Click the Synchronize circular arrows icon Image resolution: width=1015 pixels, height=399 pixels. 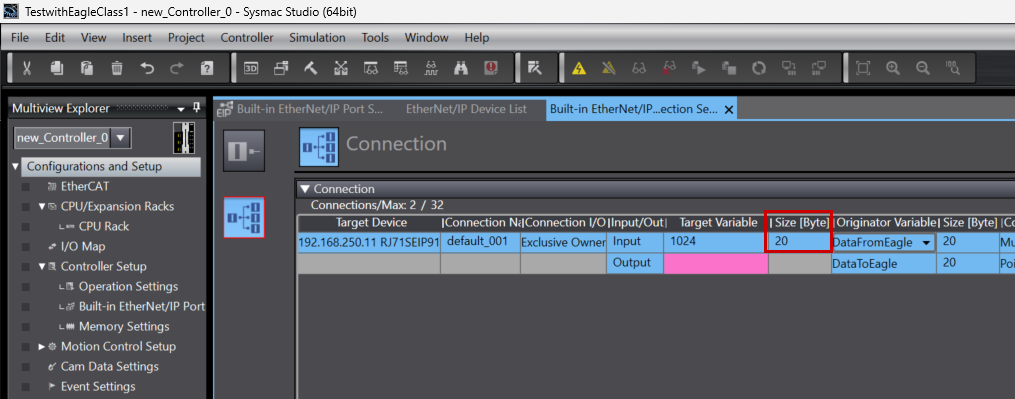pyautogui.click(x=759, y=68)
